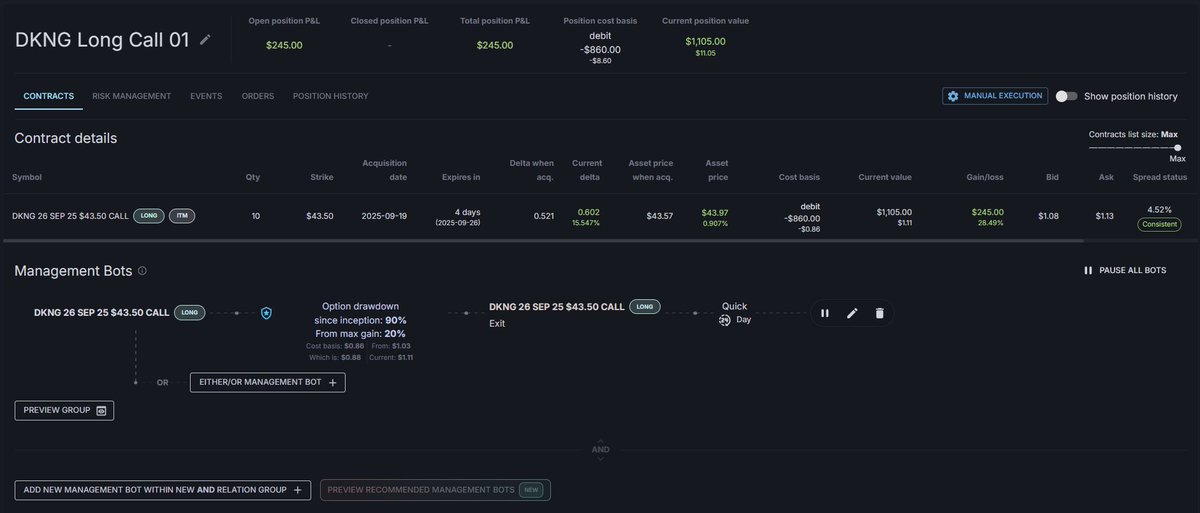Edit the management bot with pencil icon

coord(852,313)
